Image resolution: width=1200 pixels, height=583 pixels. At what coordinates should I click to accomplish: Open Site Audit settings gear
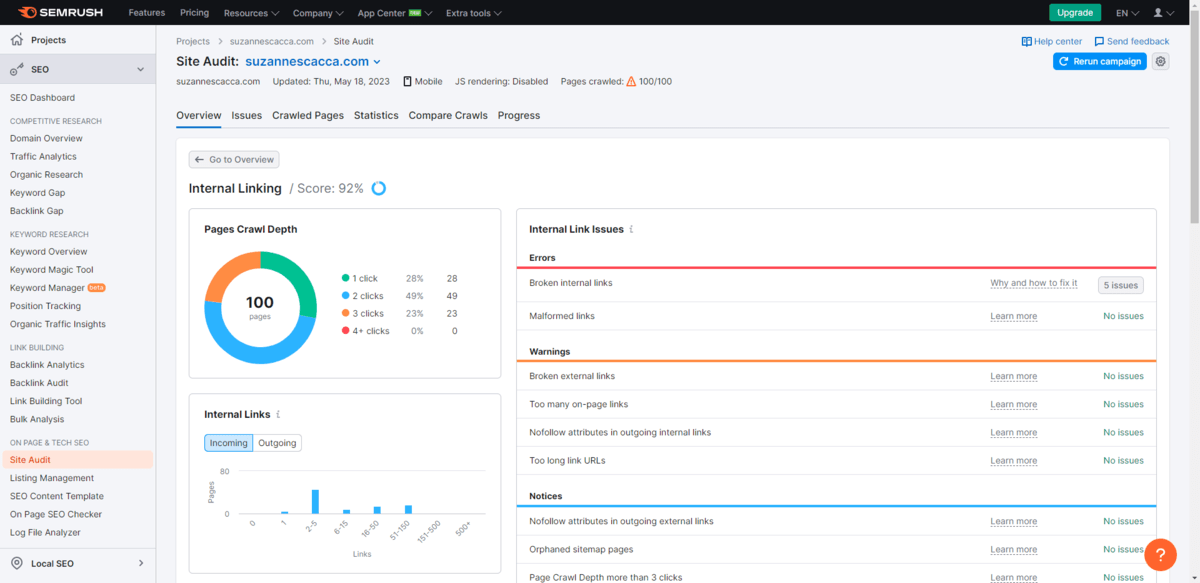(1160, 61)
